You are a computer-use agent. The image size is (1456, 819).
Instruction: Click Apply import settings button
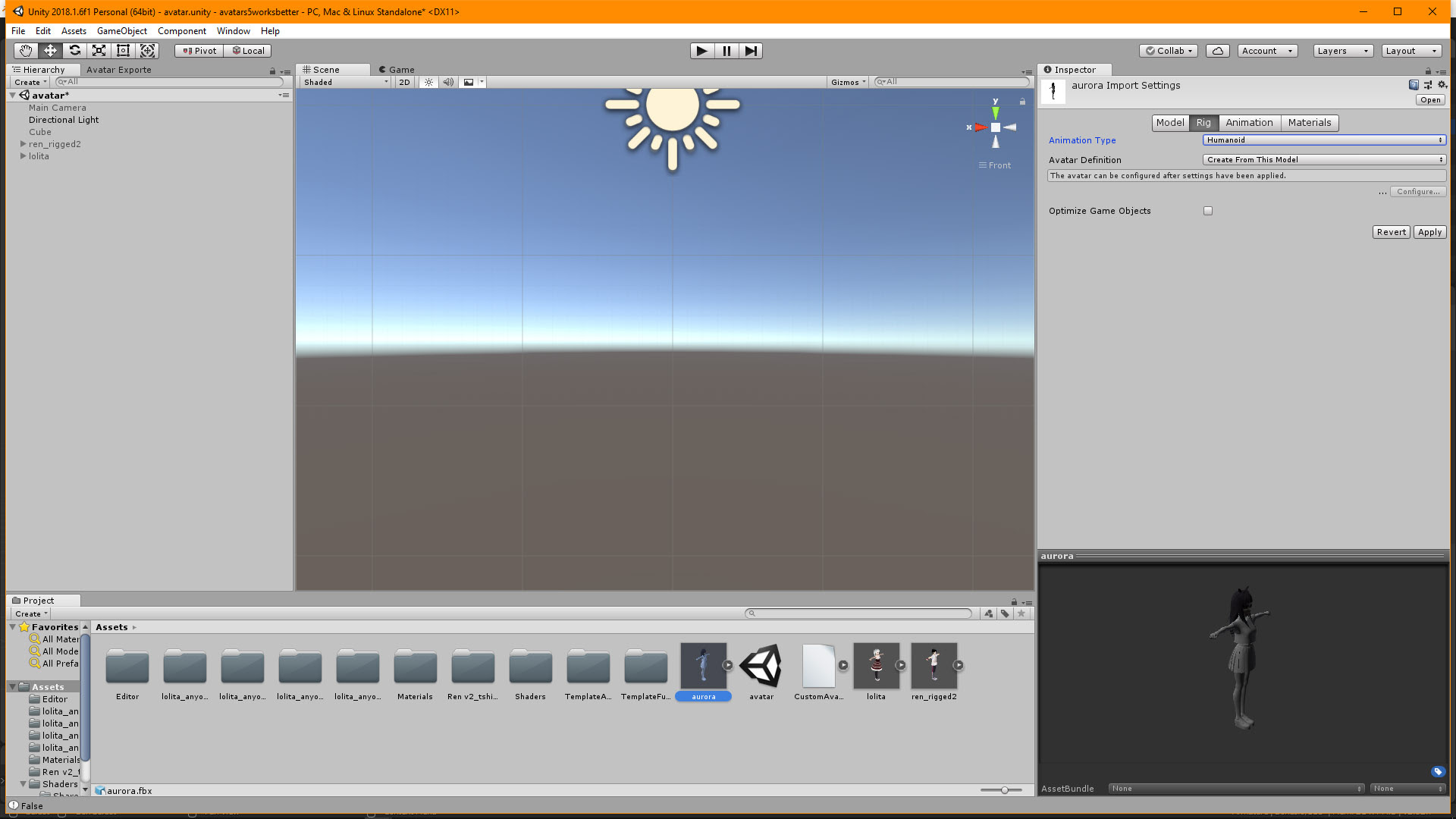point(1429,232)
